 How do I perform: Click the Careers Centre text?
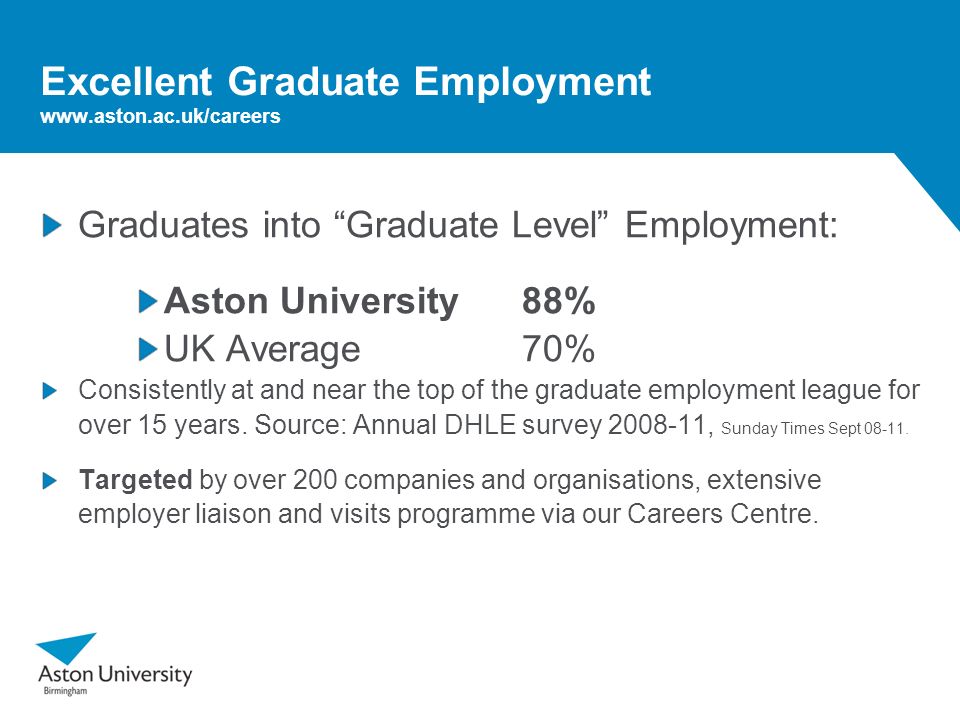(x=722, y=514)
